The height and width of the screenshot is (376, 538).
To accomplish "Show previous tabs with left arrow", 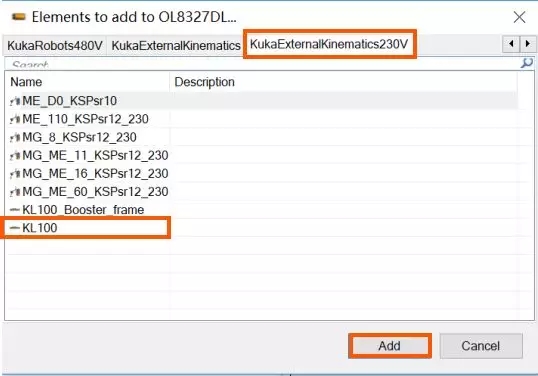I will pyautogui.click(x=511, y=44).
